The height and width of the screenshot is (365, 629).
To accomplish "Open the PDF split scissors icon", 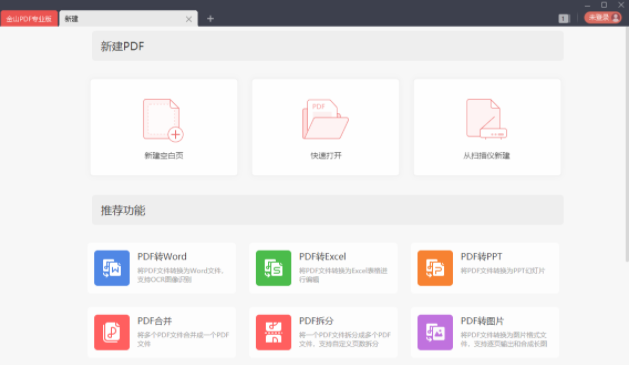I will (274, 332).
